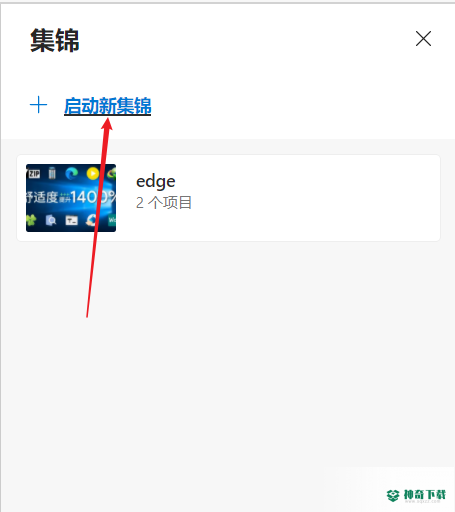Click the terminal icon in thumbnail
This screenshot has width=455, height=512.
click(x=71, y=220)
